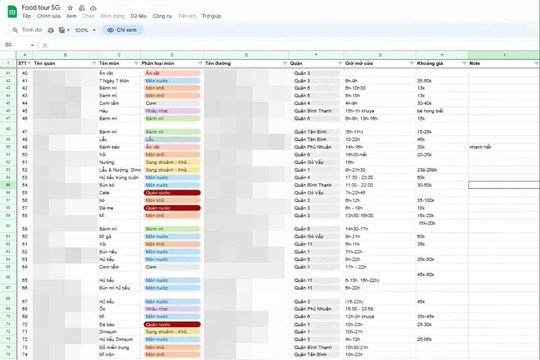540x360 pixels.
Task: Open the Chỉnh sửa menu
Action: coord(49,16)
